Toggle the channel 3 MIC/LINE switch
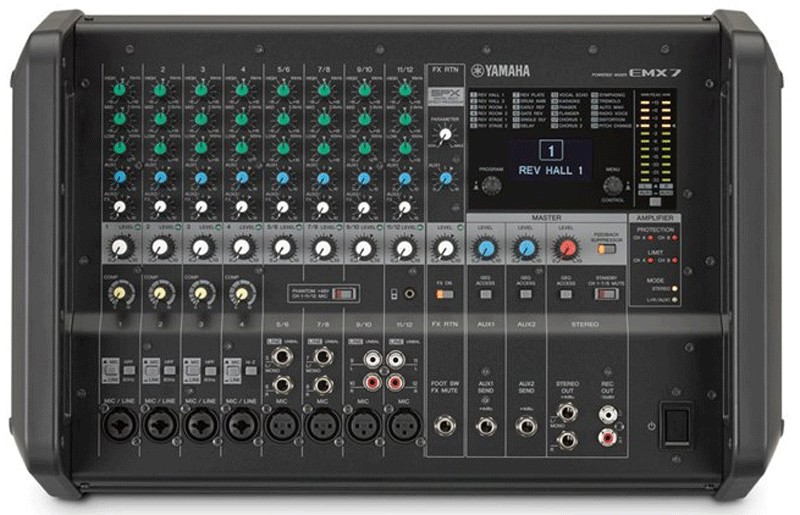 192,371
